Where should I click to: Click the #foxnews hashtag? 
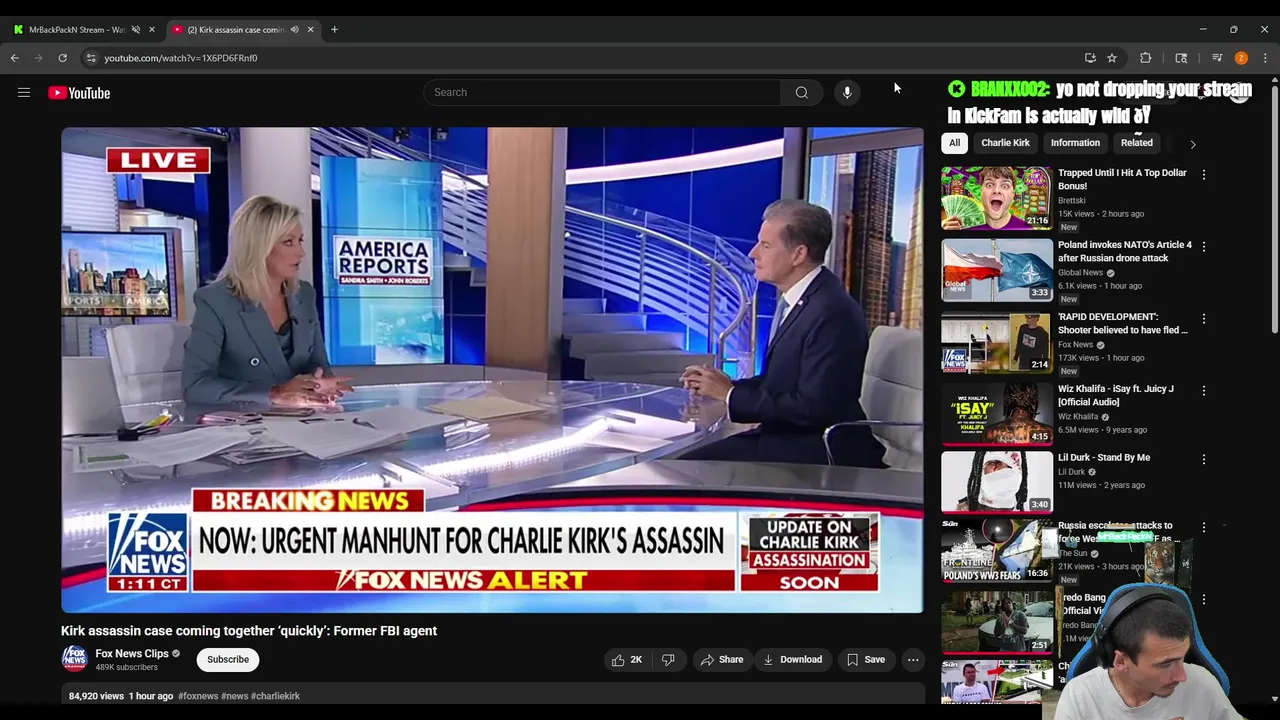tap(198, 696)
